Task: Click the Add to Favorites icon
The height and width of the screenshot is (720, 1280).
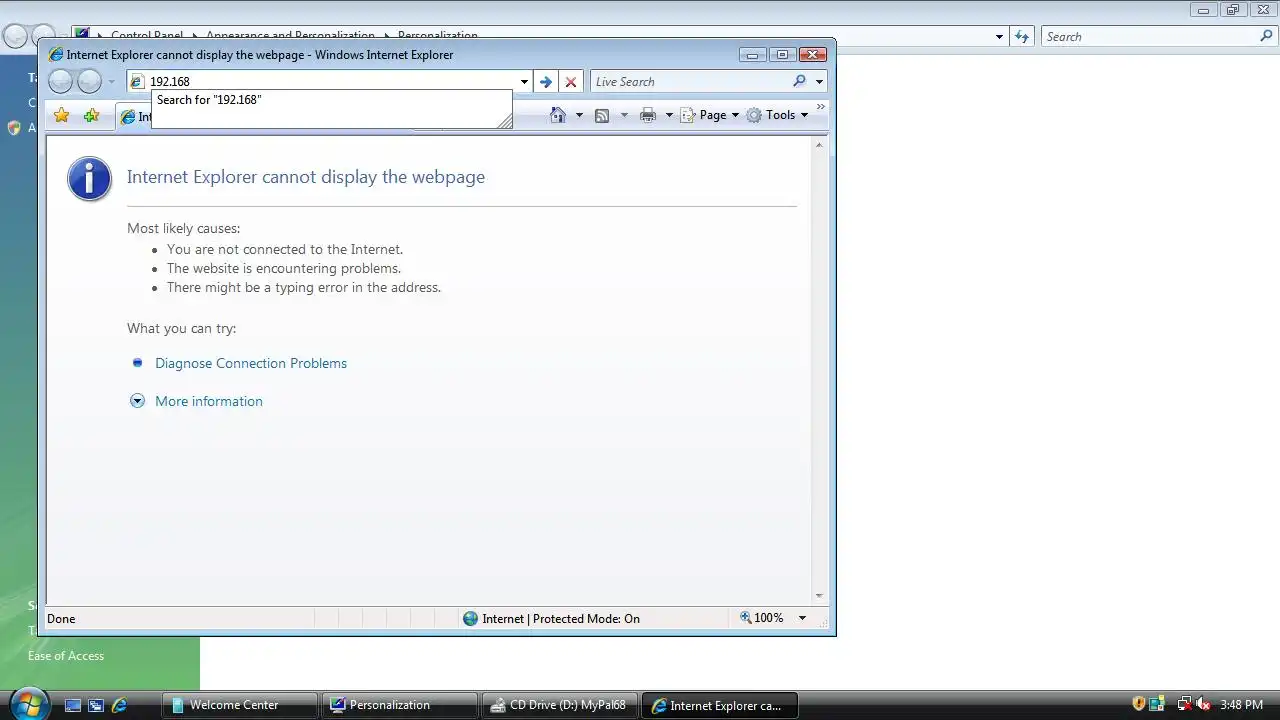Action: coord(91,115)
